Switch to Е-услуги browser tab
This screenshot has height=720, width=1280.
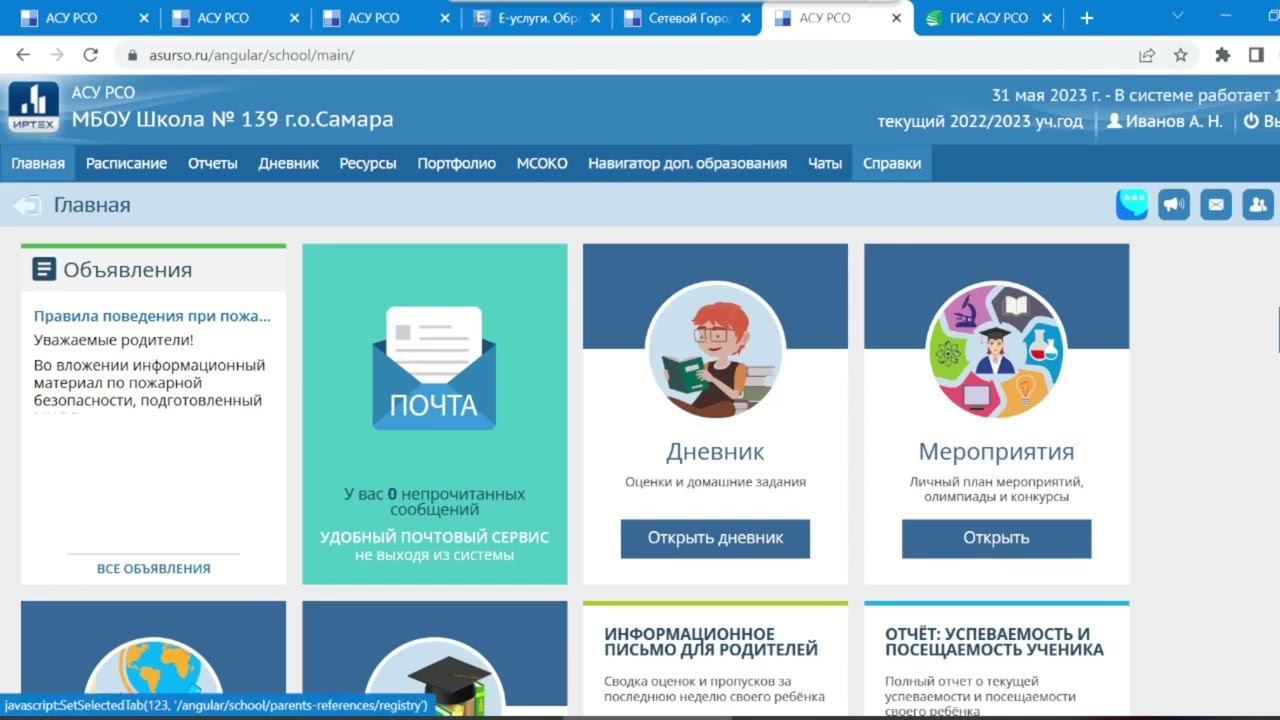click(538, 18)
